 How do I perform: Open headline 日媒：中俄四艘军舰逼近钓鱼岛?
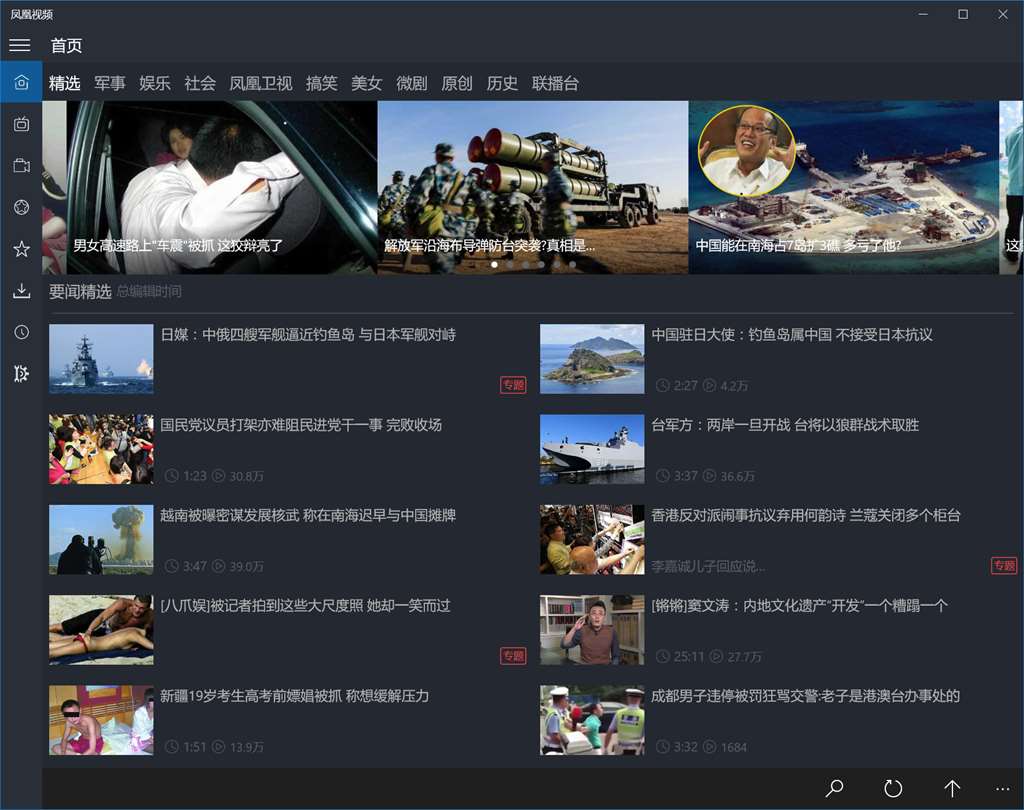pyautogui.click(x=308, y=335)
